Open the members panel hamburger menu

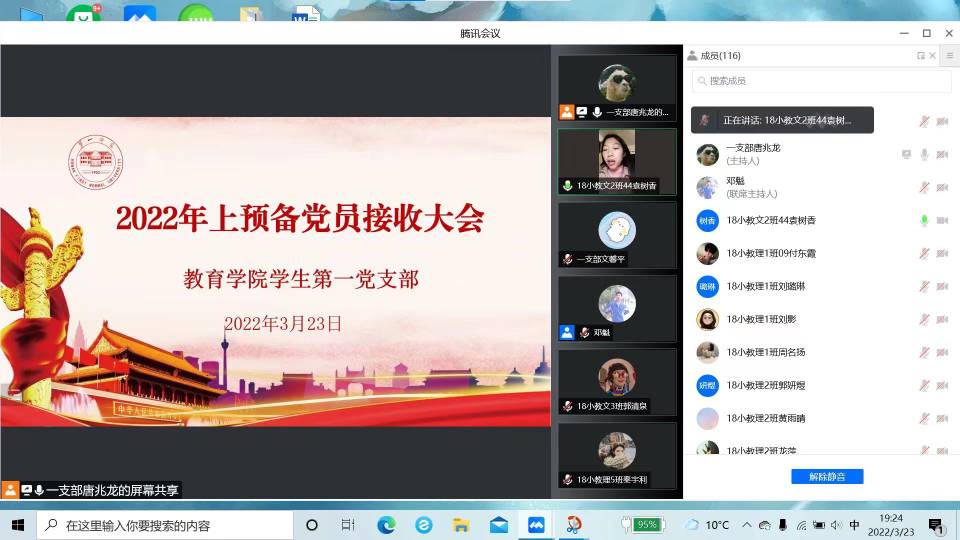pos(949,56)
